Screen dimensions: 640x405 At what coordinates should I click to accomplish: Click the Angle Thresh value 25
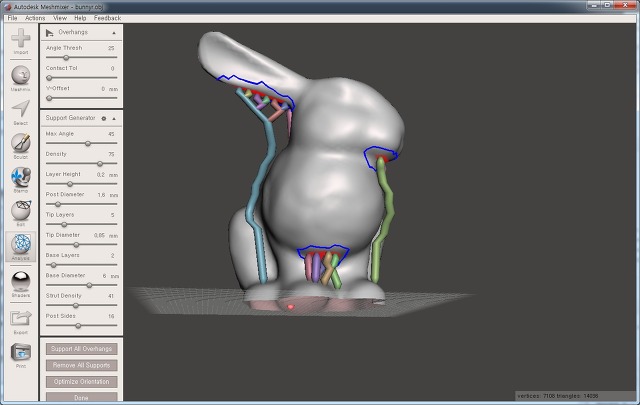point(111,48)
